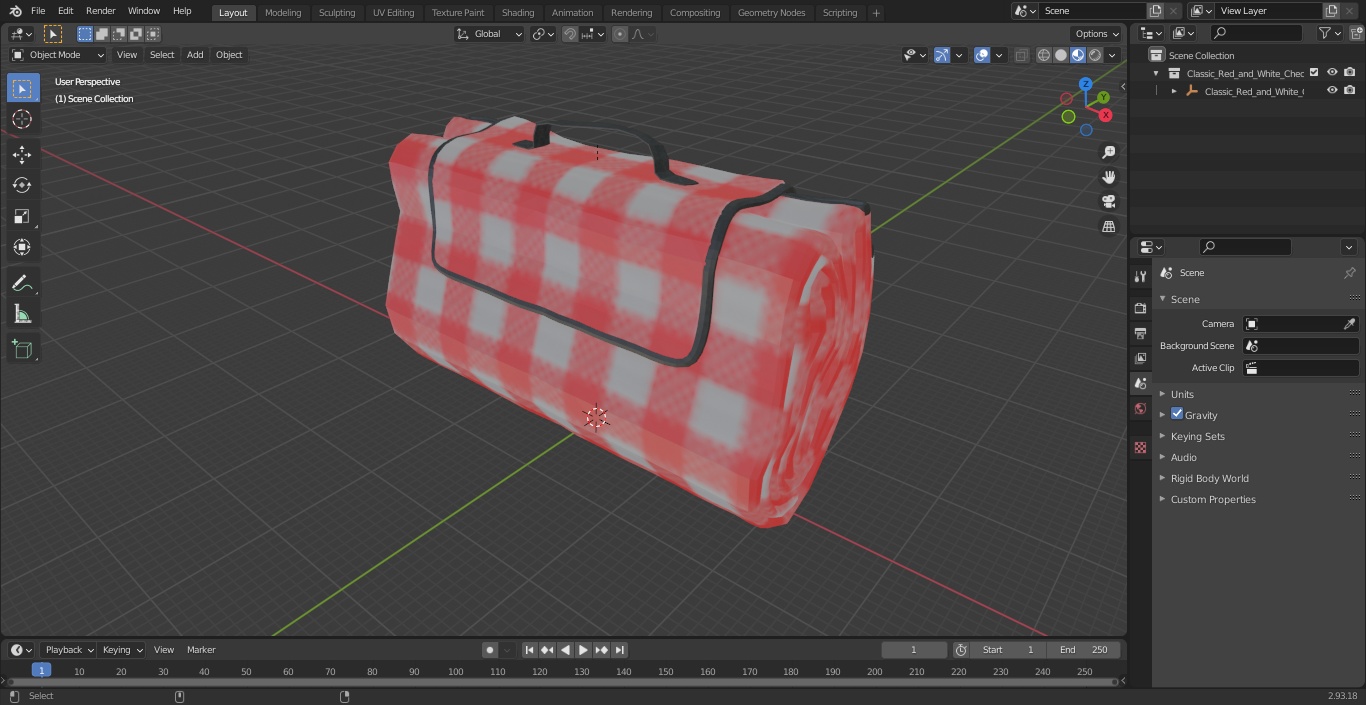Switch to material preview shading
The height and width of the screenshot is (705, 1366).
tap(1078, 55)
